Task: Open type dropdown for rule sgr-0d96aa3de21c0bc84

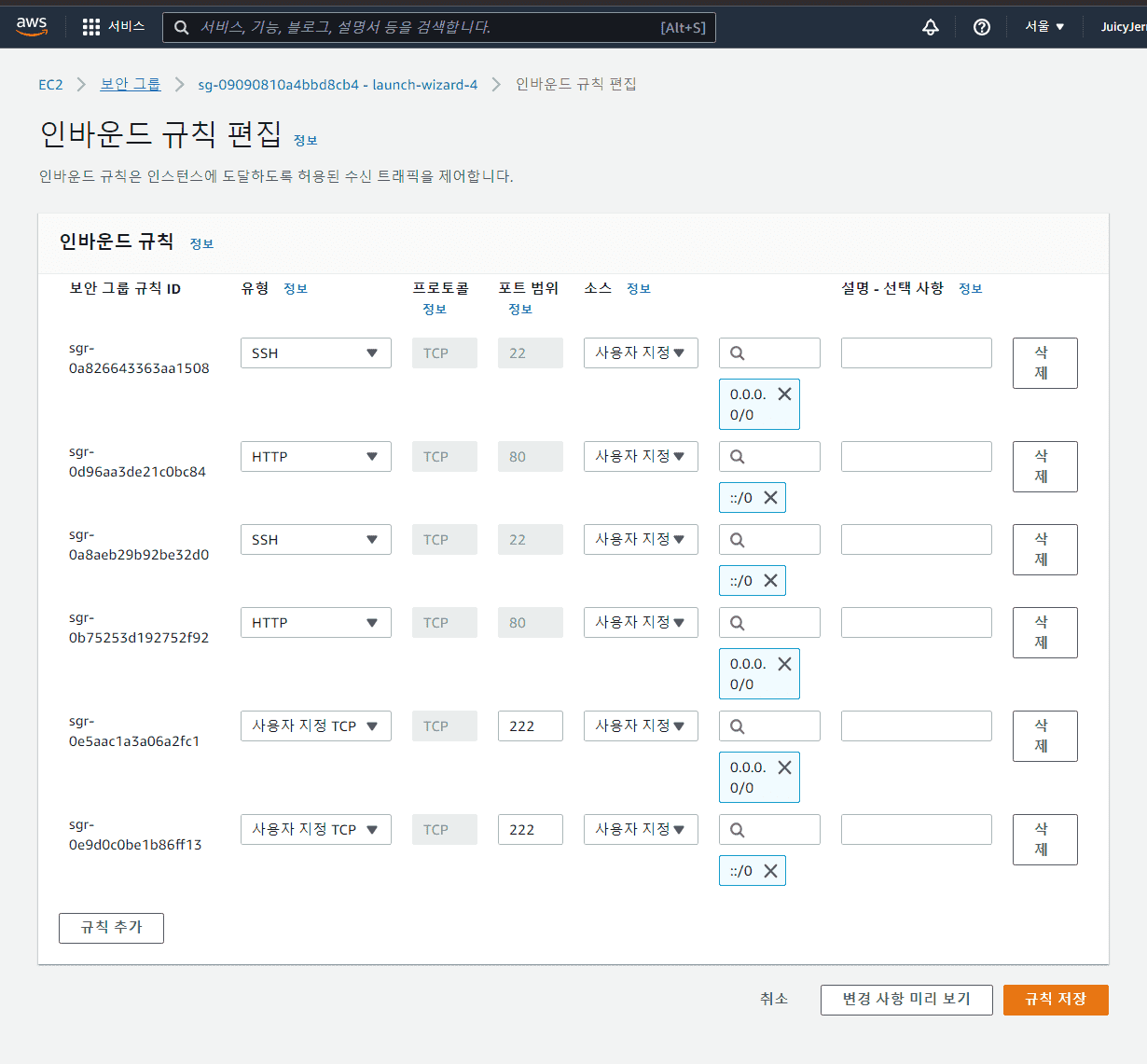Action: point(316,457)
